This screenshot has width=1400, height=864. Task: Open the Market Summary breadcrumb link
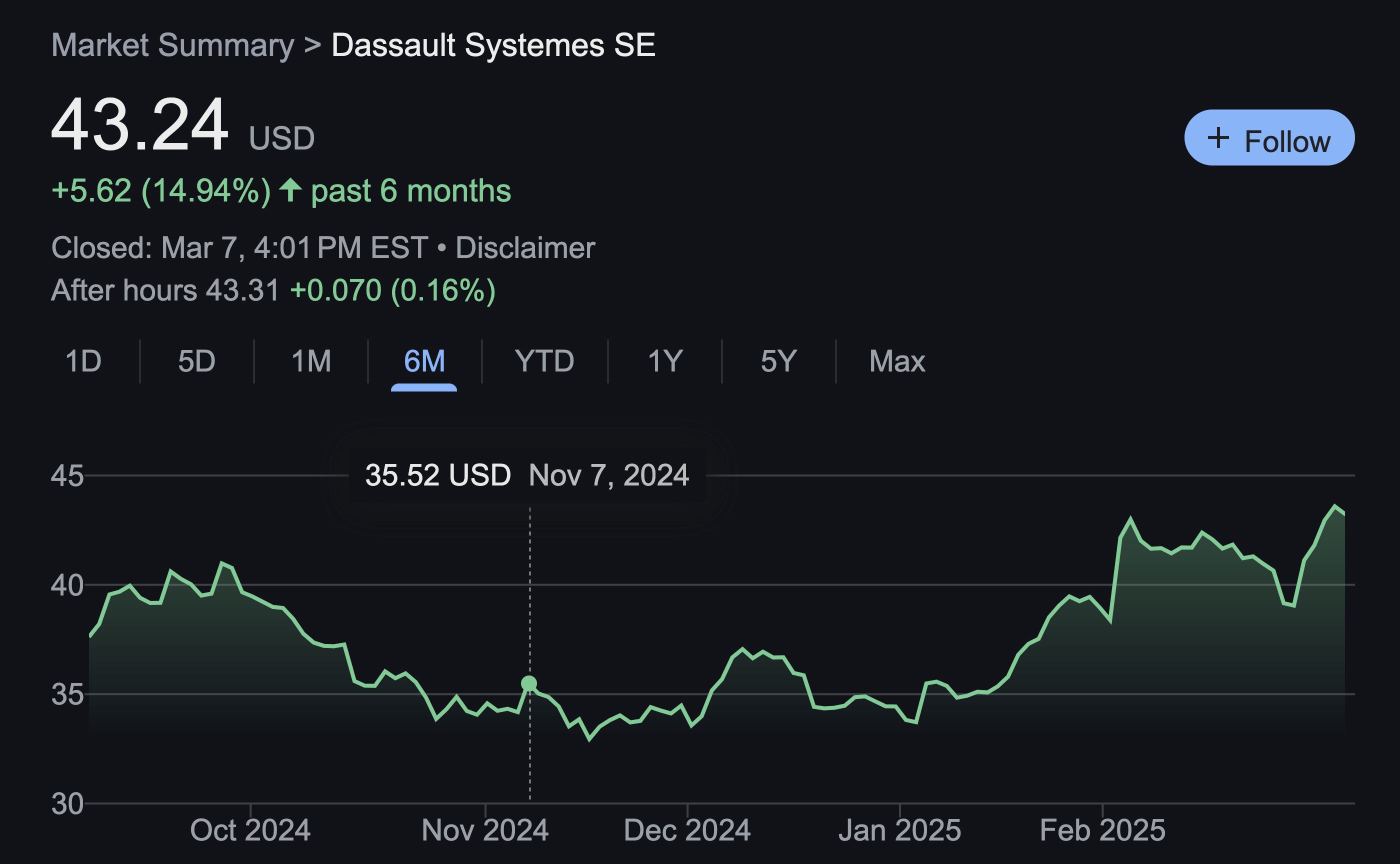coord(172,45)
